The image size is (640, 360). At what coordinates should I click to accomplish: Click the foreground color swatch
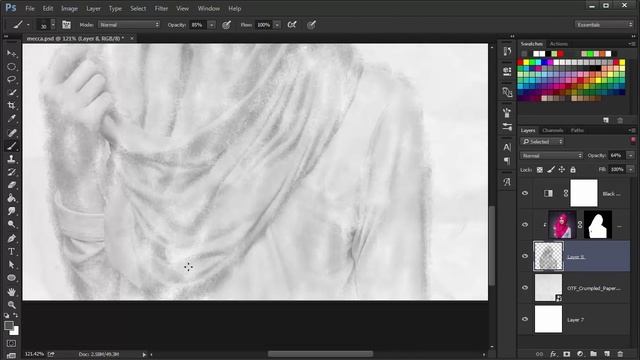[9, 325]
